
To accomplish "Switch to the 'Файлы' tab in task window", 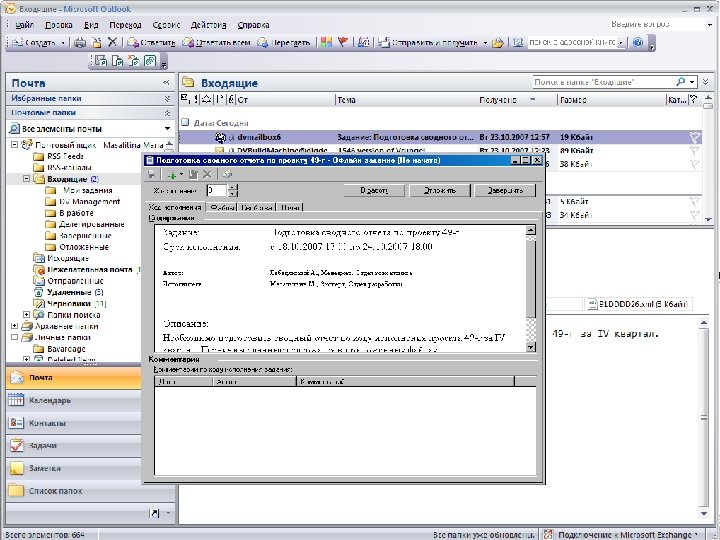I will [222, 208].
